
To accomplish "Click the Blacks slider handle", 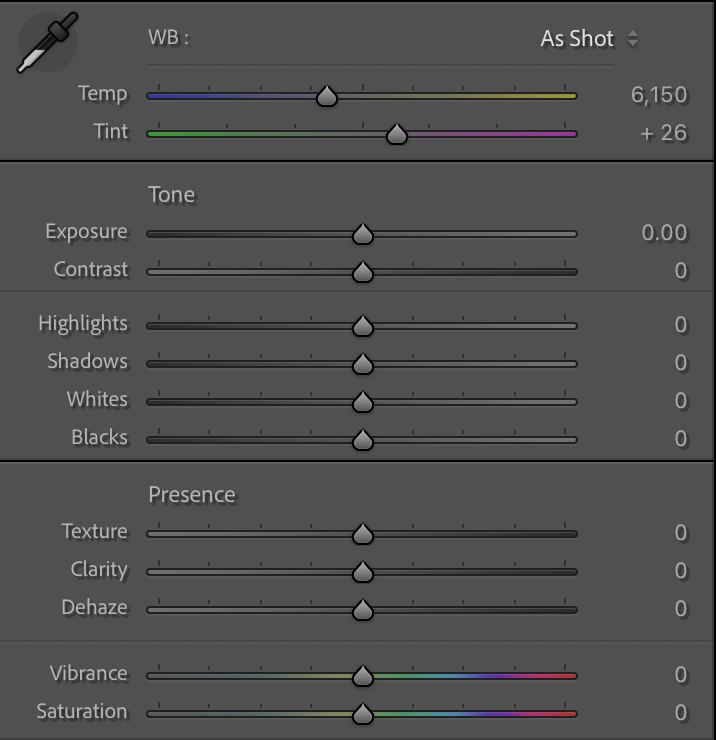I will [x=363, y=440].
